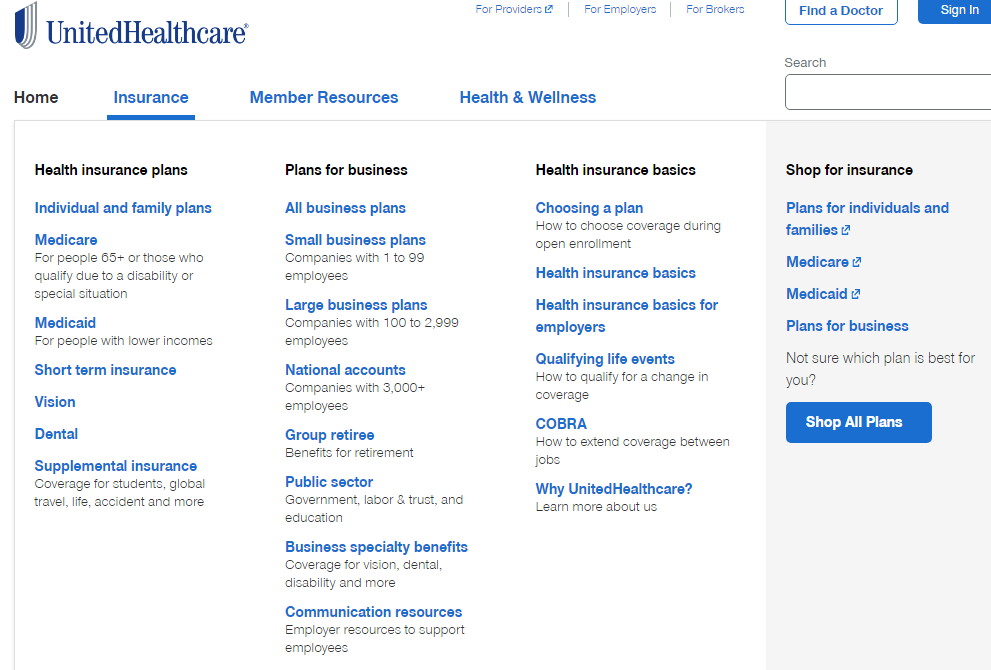Image resolution: width=991 pixels, height=670 pixels.
Task: Click the Medicare external link under Shop for insurance
Action: point(823,262)
